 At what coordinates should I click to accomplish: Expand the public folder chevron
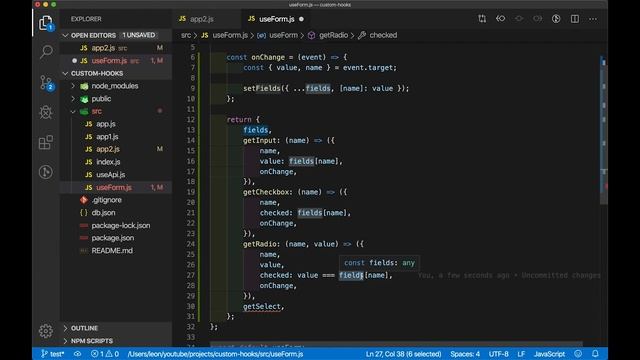click(73, 99)
